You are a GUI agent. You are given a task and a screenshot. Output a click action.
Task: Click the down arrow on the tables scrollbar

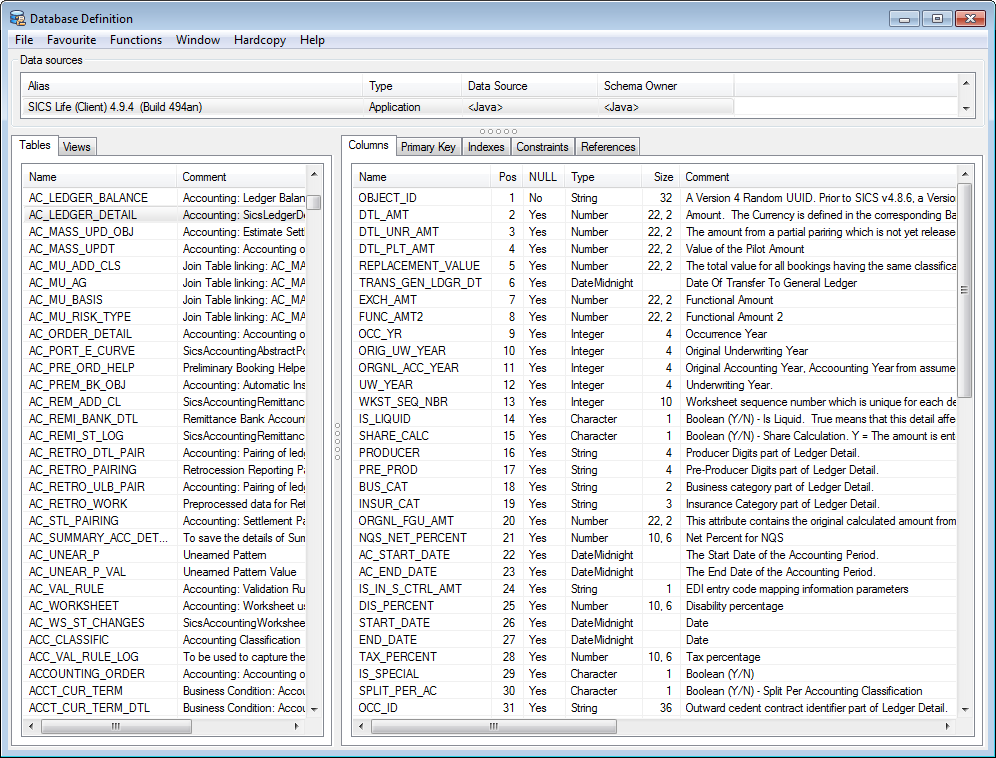pyautogui.click(x=315, y=708)
